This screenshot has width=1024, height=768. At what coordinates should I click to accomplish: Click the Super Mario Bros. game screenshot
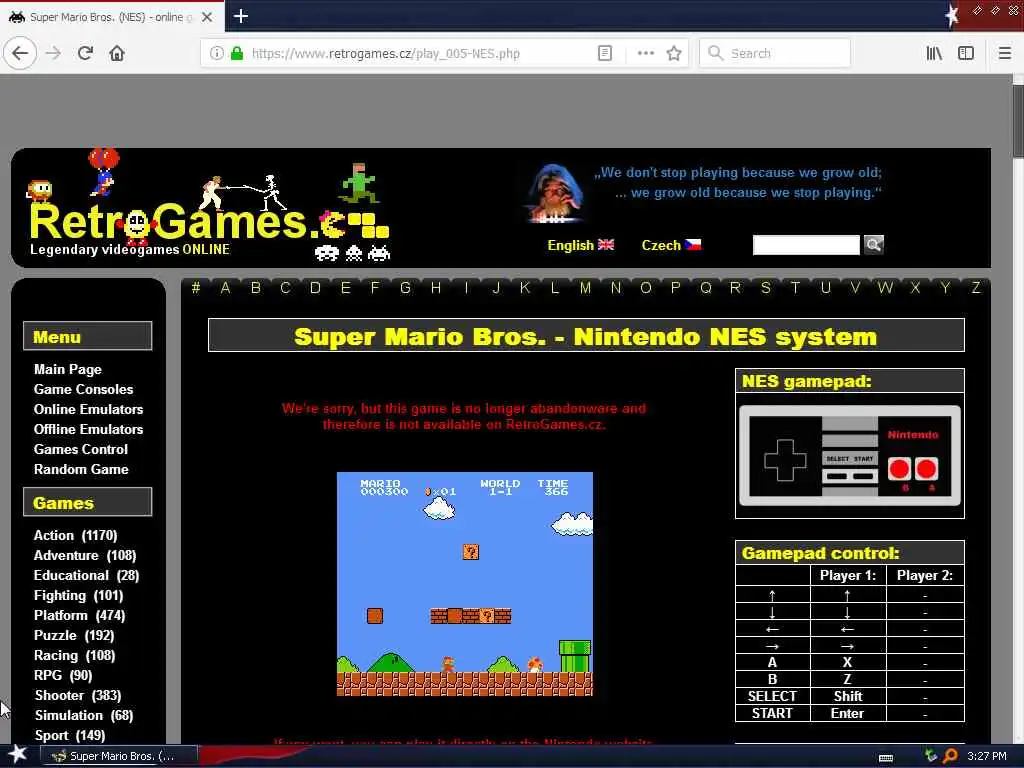tap(465, 584)
